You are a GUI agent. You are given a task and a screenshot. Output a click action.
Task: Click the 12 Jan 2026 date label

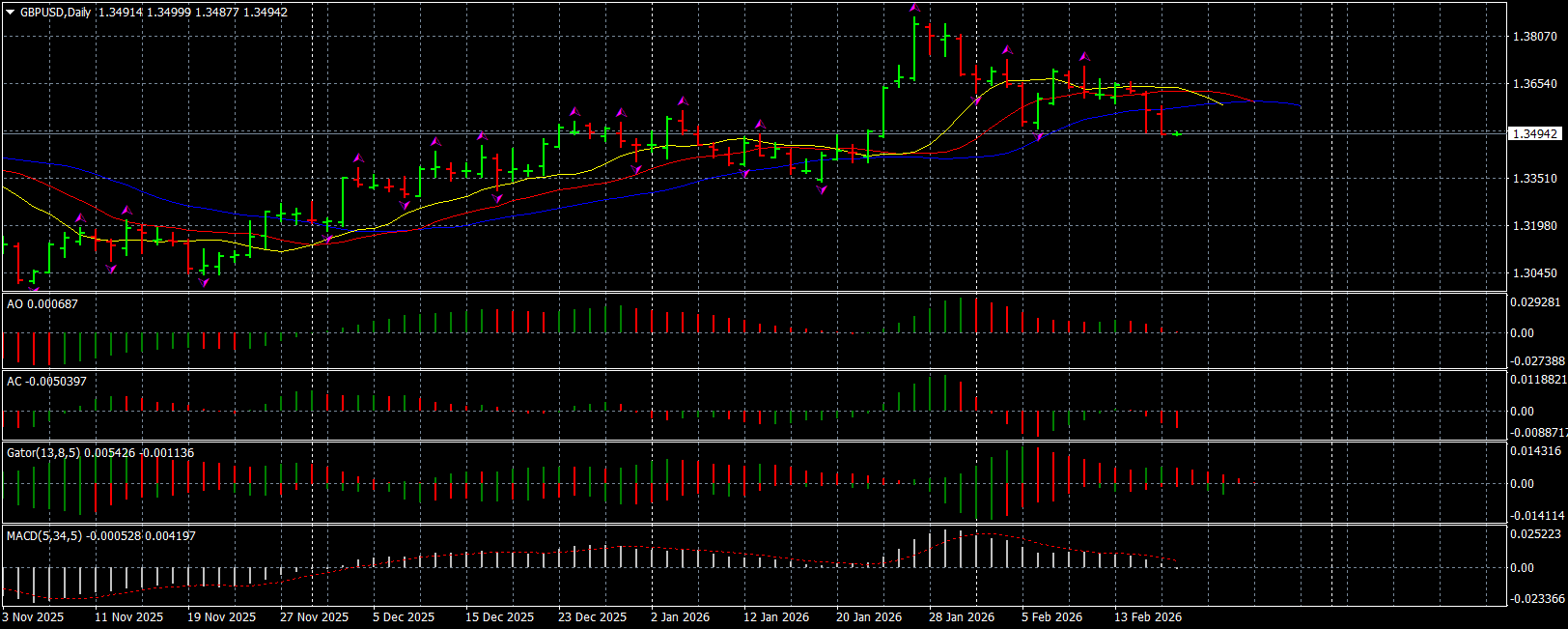pyautogui.click(x=776, y=616)
